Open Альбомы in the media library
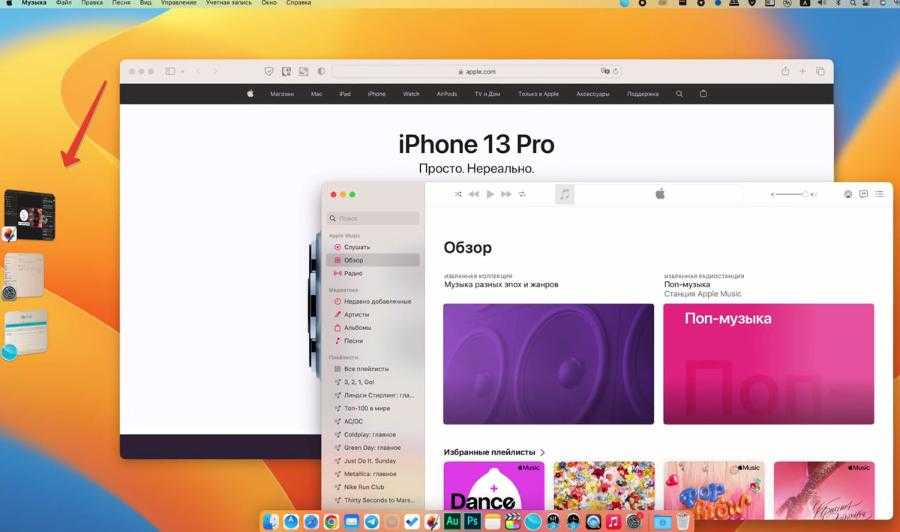The image size is (900, 532). coord(357,327)
